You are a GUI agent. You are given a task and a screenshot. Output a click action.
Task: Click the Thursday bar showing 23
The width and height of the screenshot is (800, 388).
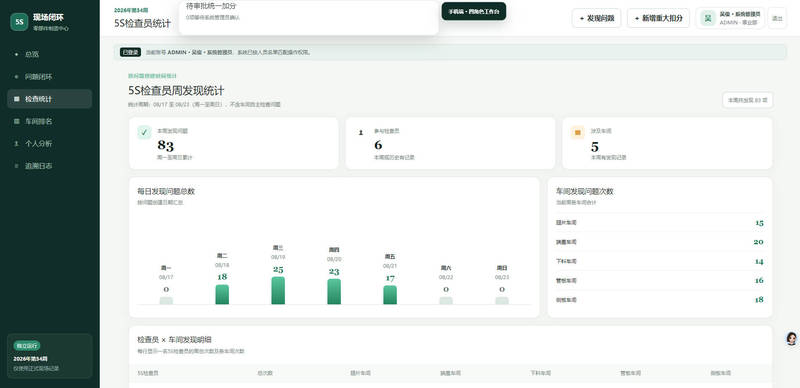(334, 292)
